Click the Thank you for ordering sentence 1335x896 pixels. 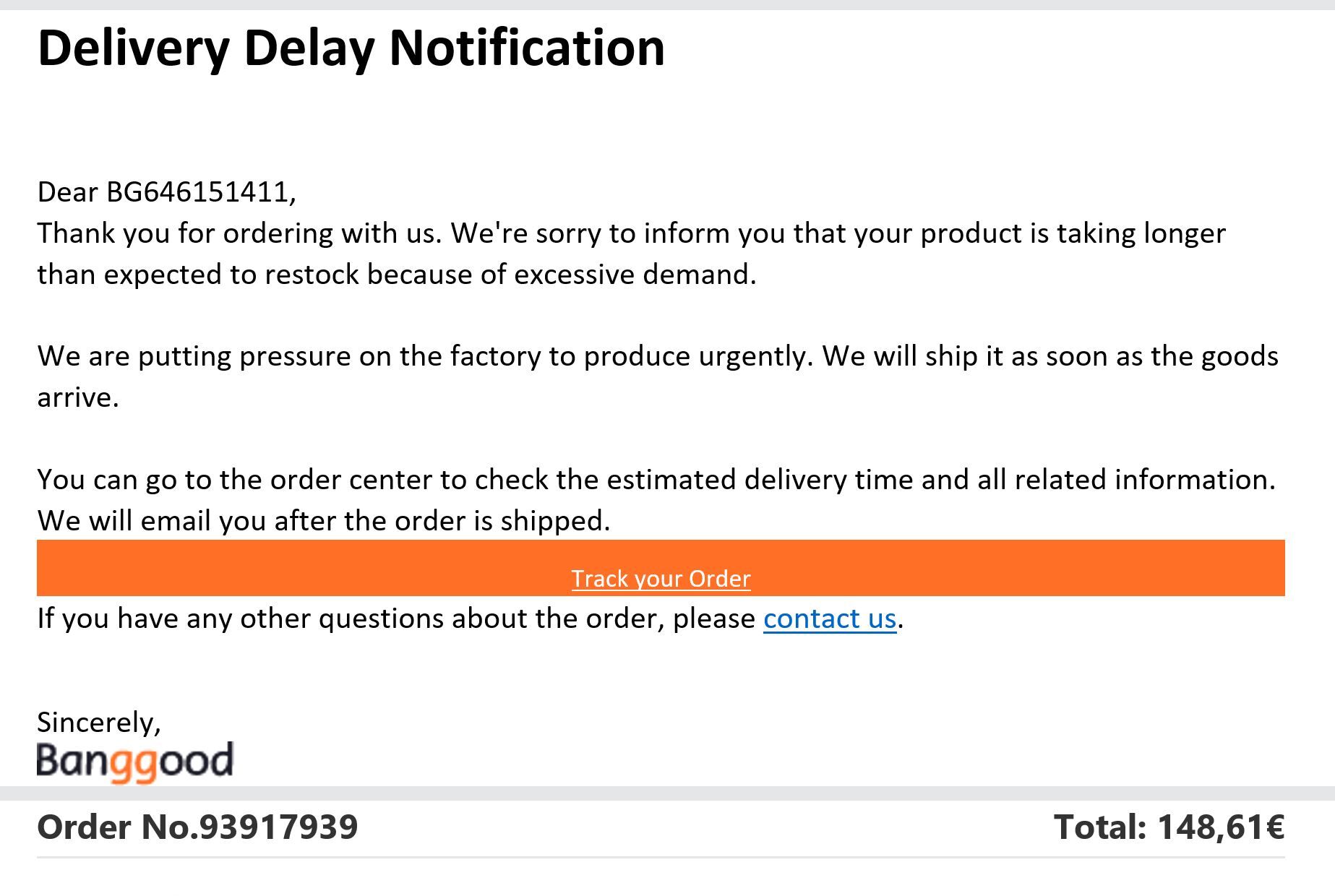click(631, 233)
